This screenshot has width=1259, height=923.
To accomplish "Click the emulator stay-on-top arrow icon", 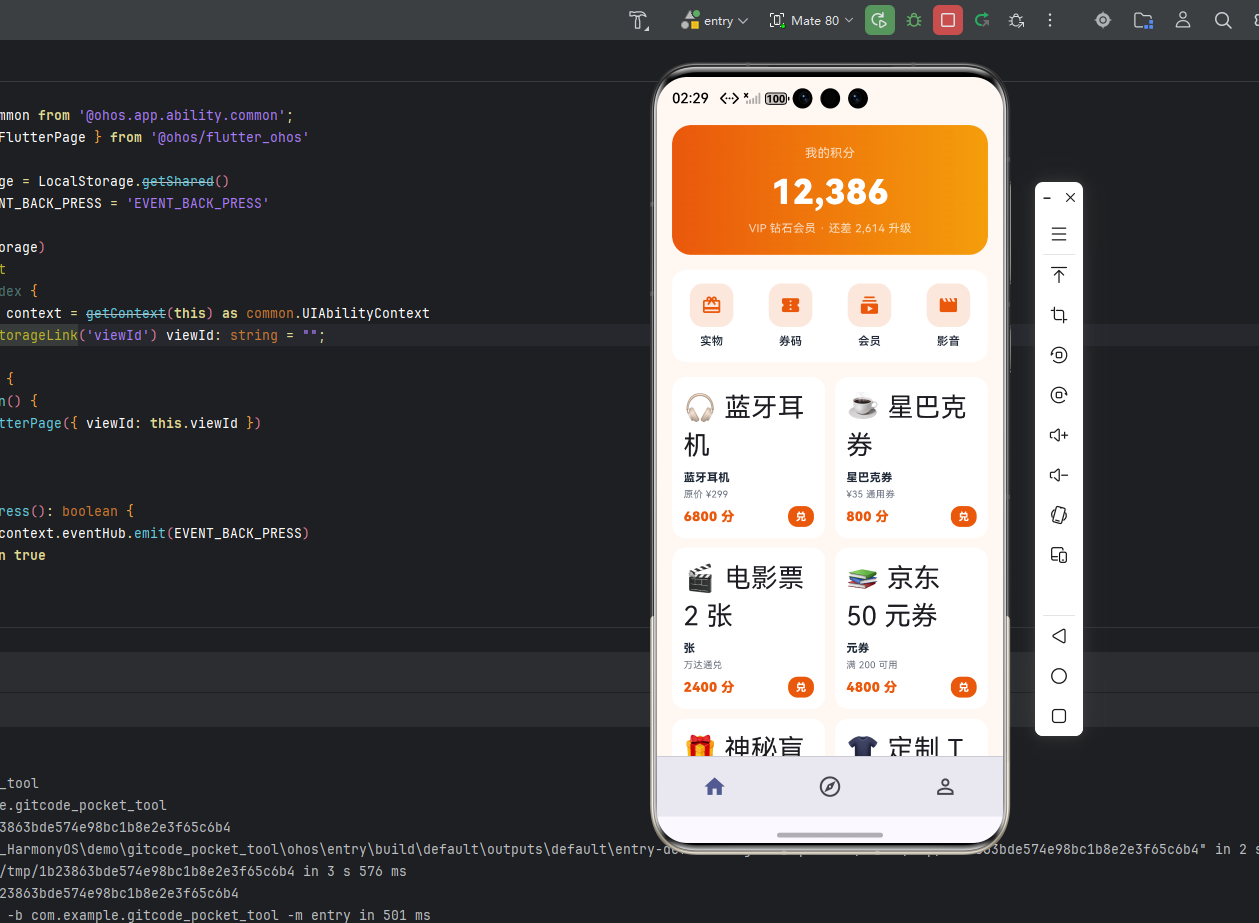I will click(1059, 275).
